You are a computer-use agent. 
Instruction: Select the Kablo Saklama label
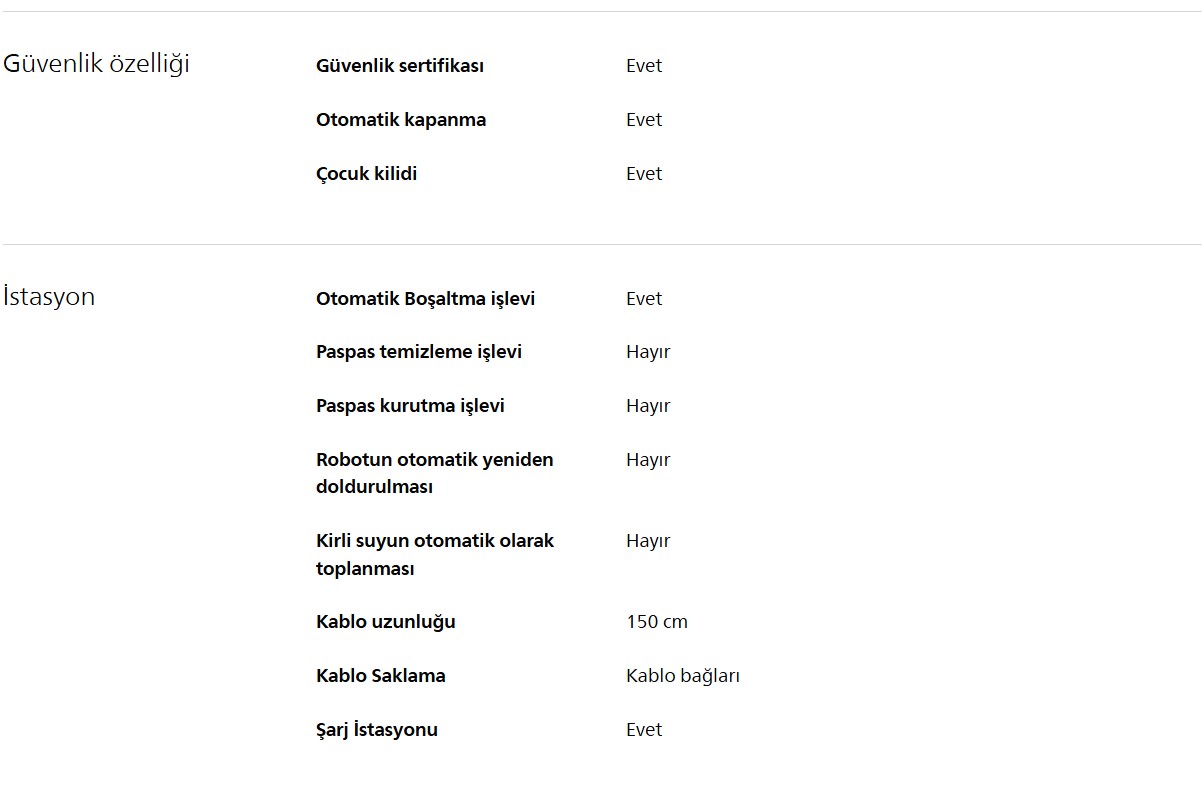pos(381,676)
